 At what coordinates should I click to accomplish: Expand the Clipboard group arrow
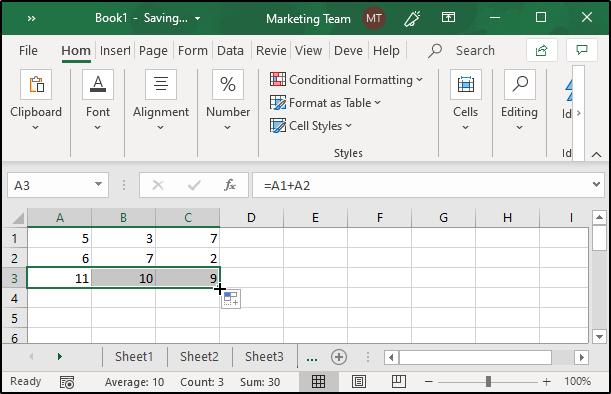pos(35,127)
